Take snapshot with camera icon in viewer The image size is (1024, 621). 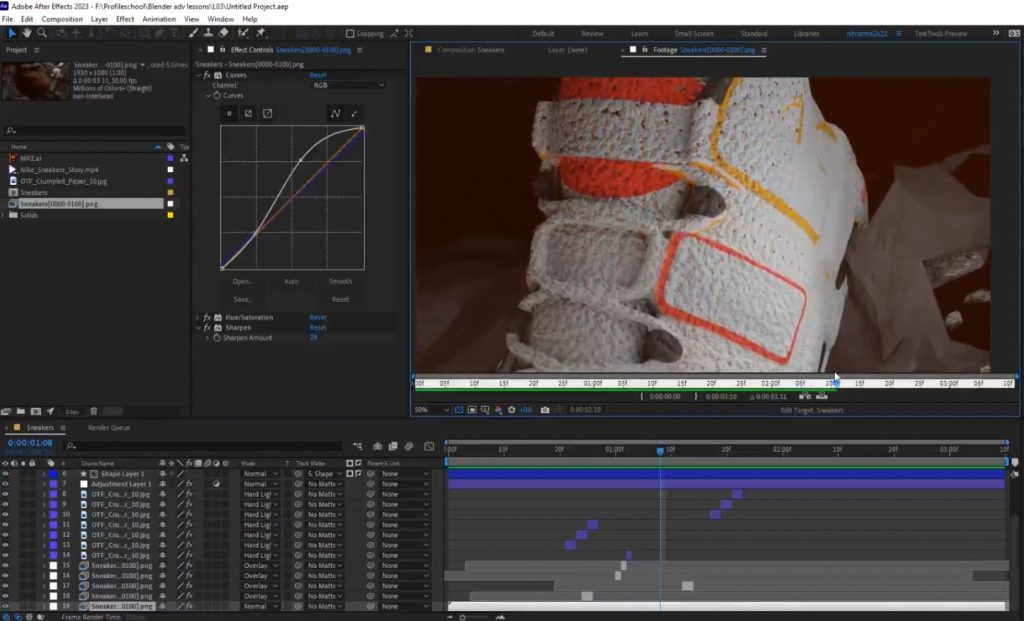click(545, 410)
